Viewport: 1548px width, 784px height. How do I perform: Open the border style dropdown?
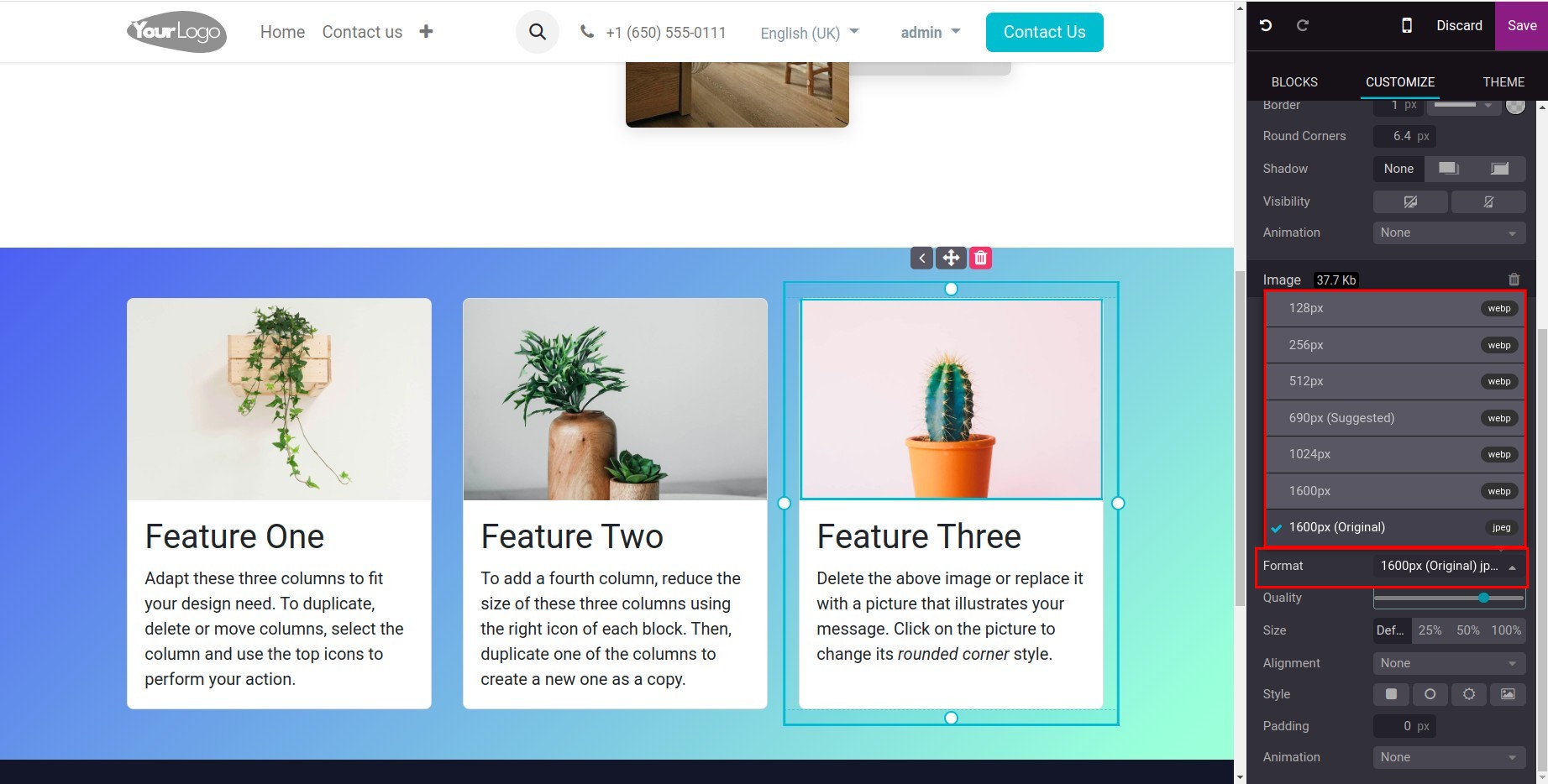coord(1464,105)
